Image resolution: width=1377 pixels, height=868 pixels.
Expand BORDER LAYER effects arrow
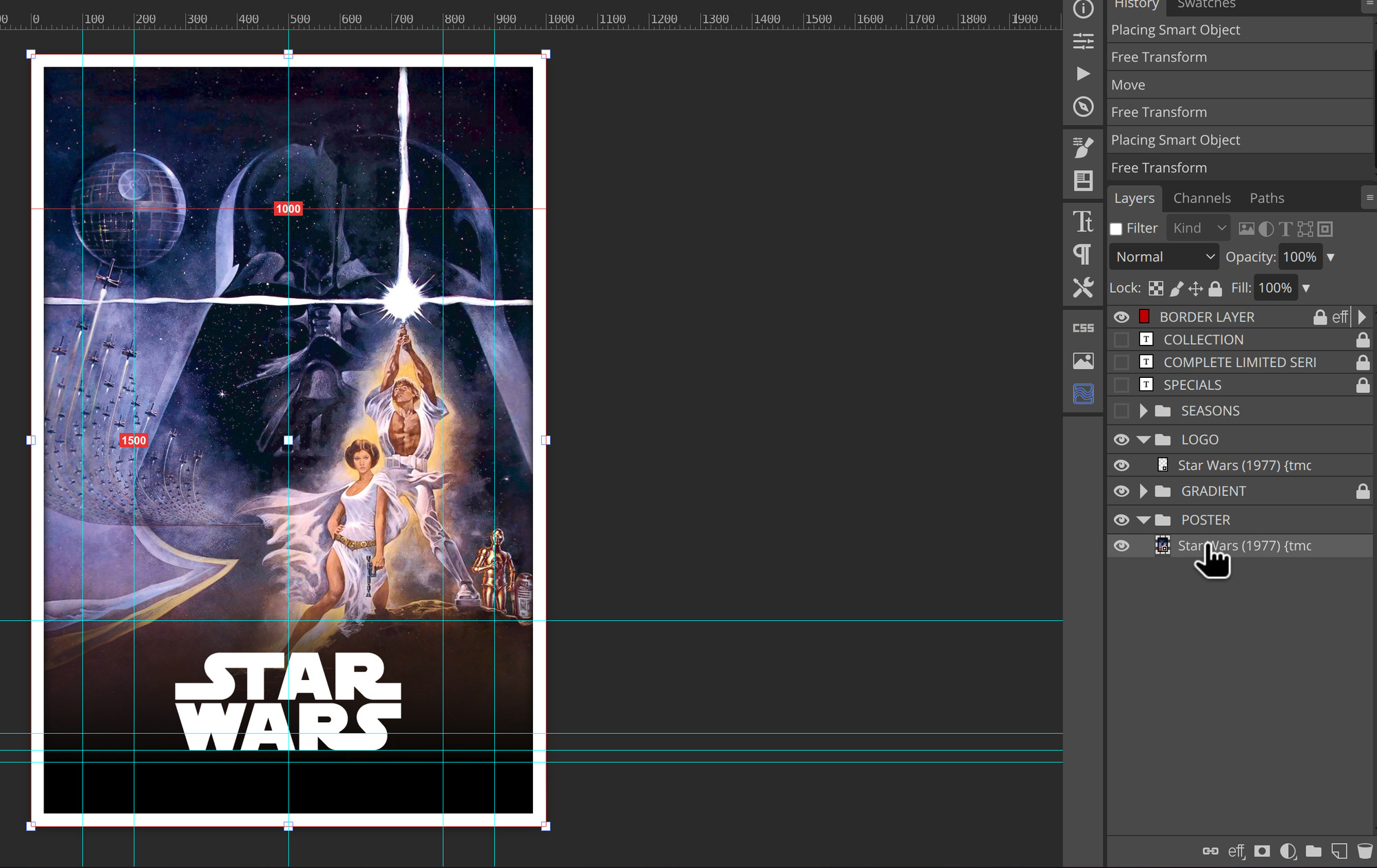pyautogui.click(x=1362, y=317)
